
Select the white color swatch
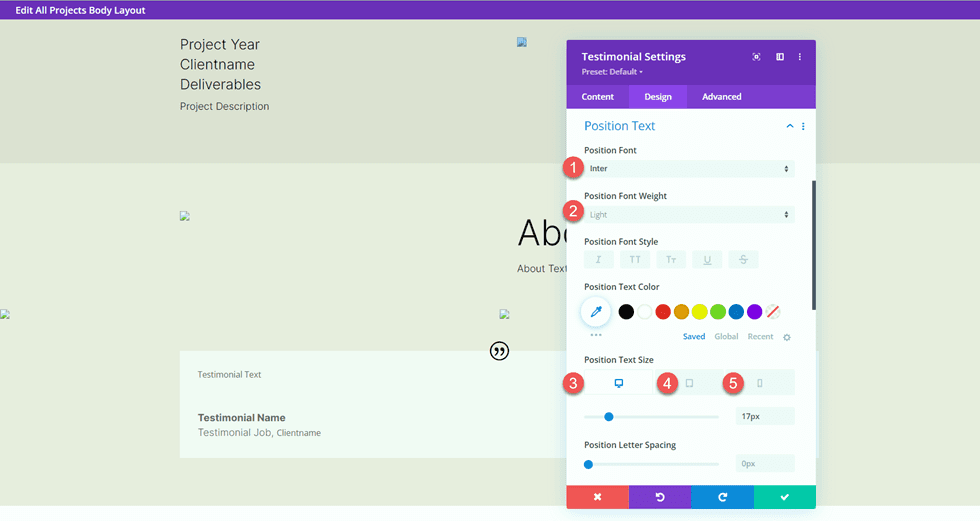[644, 312]
